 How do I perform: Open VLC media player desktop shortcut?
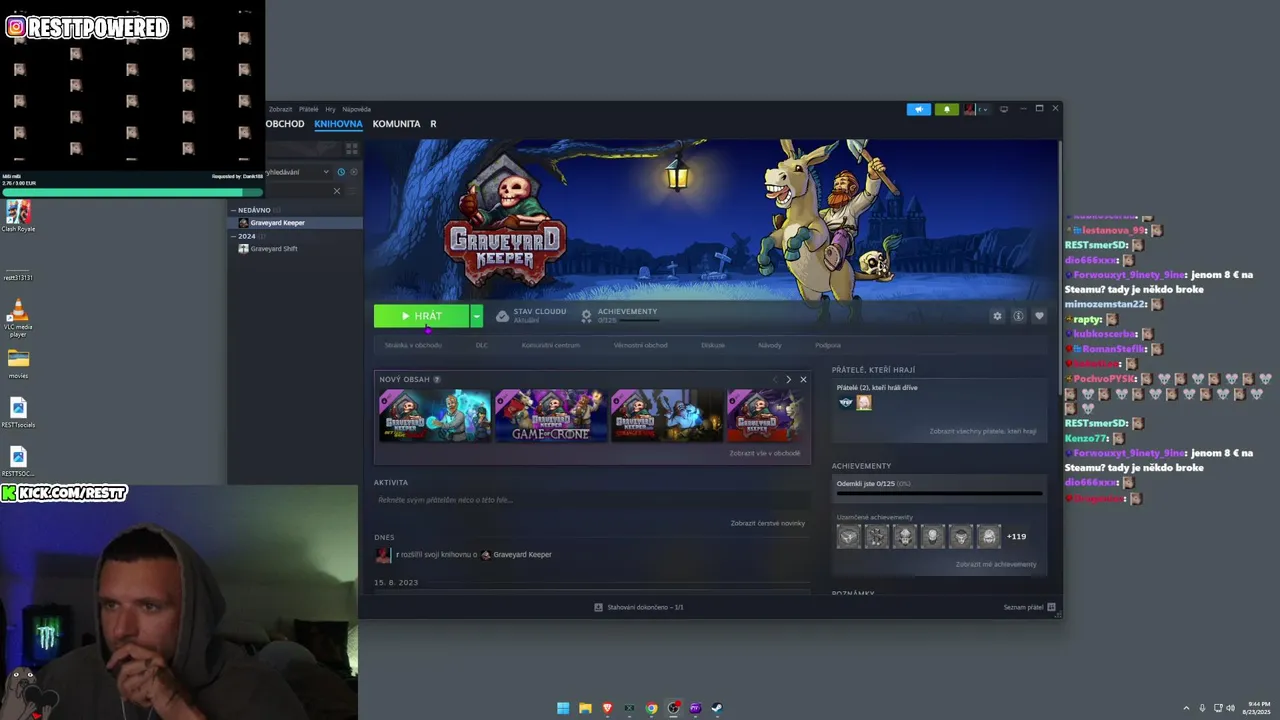click(18, 319)
